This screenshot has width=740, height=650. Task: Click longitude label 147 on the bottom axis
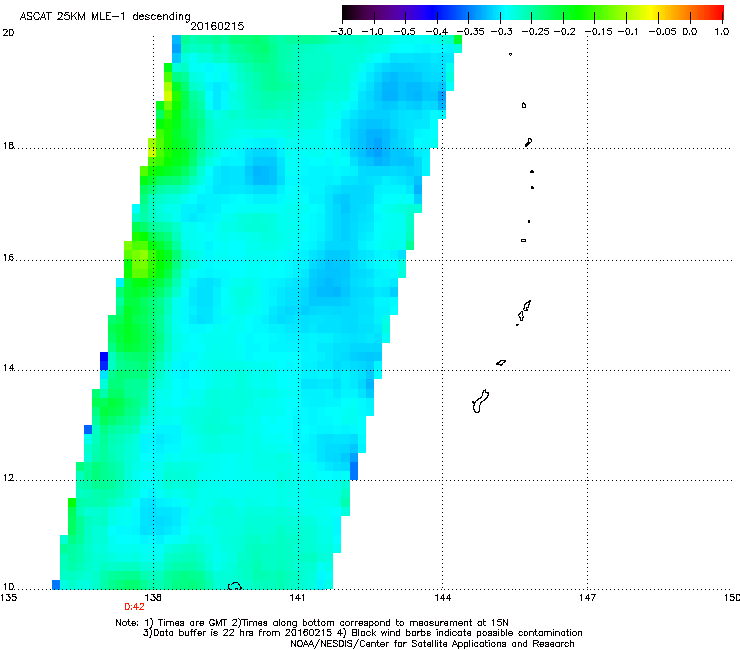click(x=588, y=598)
